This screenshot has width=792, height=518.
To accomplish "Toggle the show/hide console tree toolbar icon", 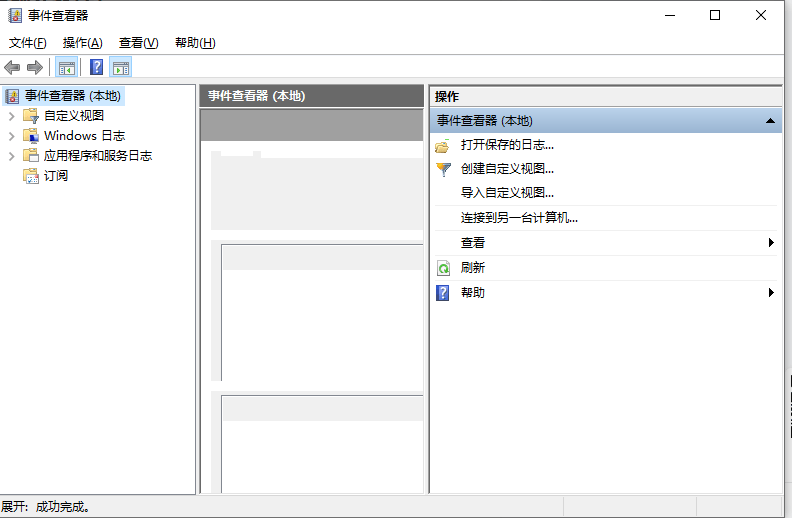I will pyautogui.click(x=67, y=67).
